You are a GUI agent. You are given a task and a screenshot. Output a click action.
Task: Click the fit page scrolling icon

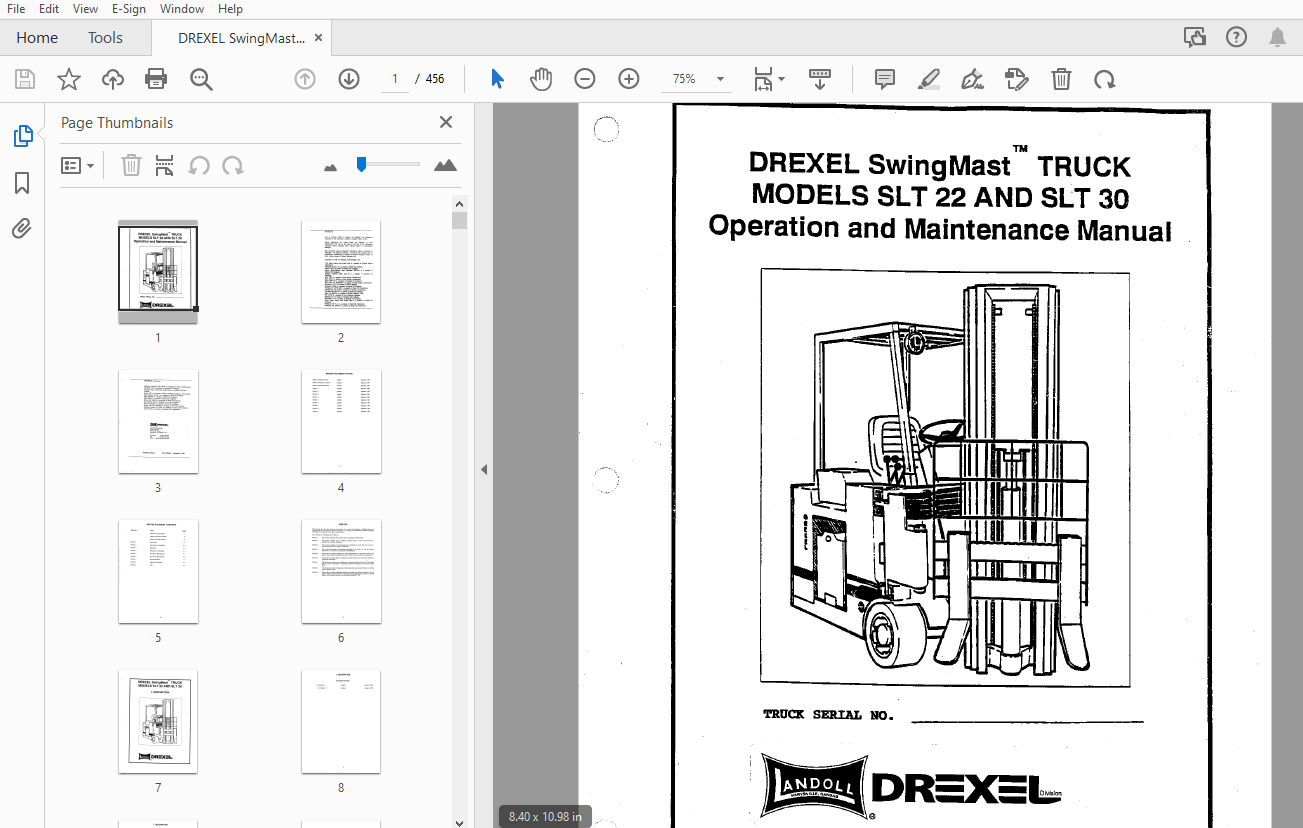coord(763,79)
